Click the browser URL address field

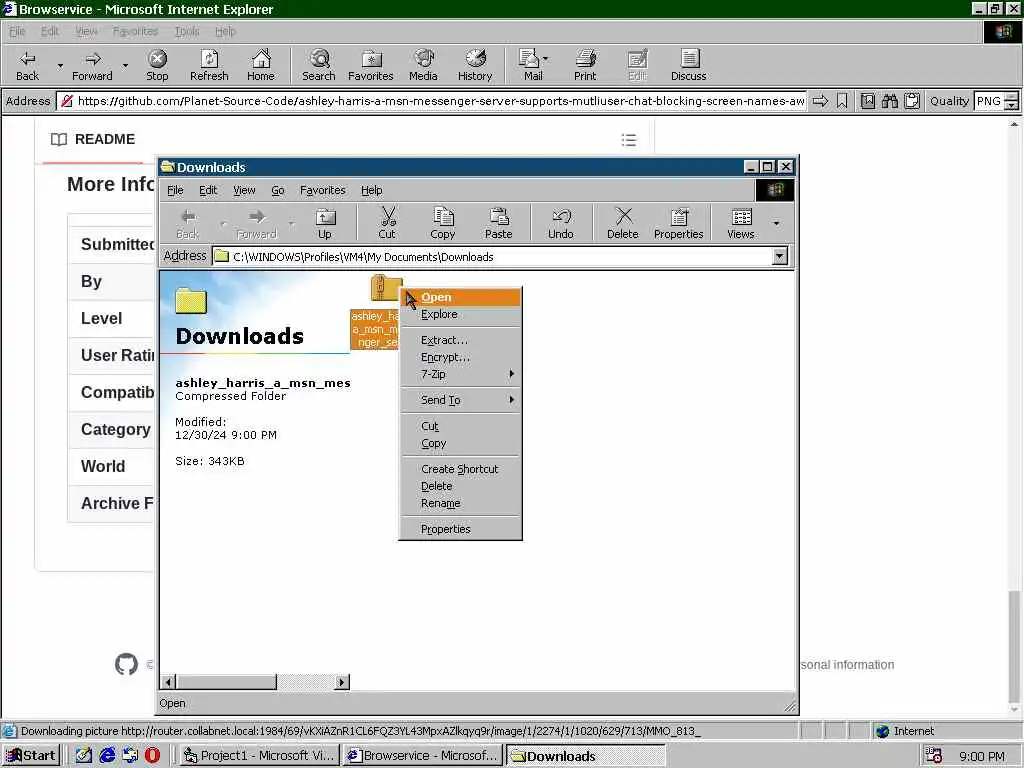(x=432, y=101)
